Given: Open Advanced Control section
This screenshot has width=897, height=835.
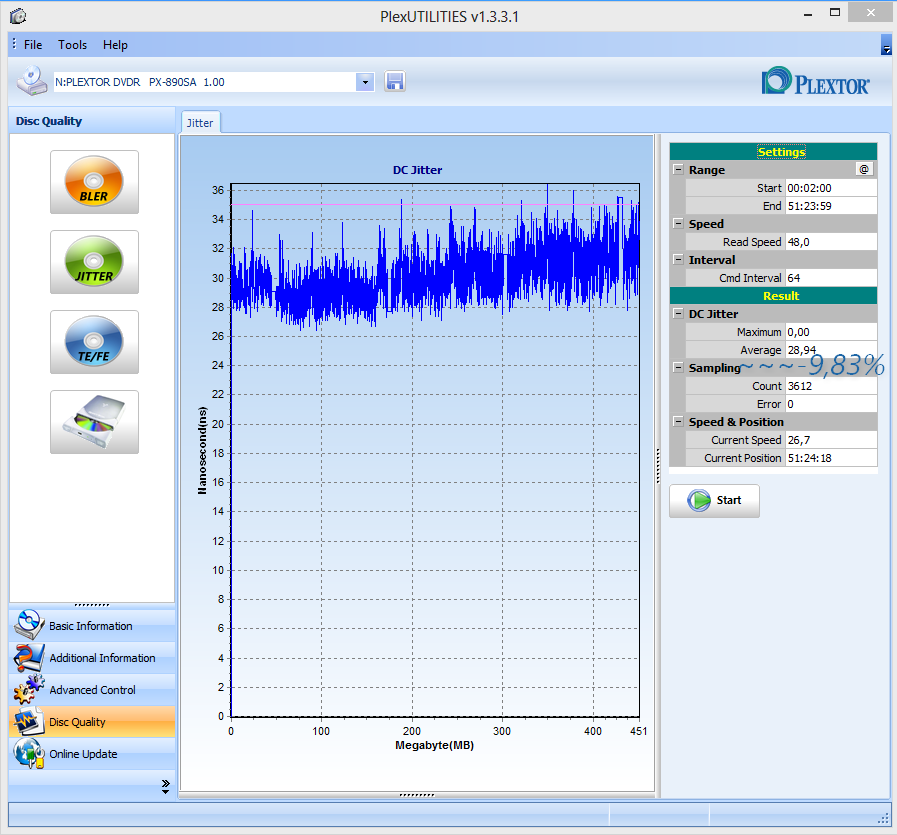Looking at the screenshot, I should 92,690.
